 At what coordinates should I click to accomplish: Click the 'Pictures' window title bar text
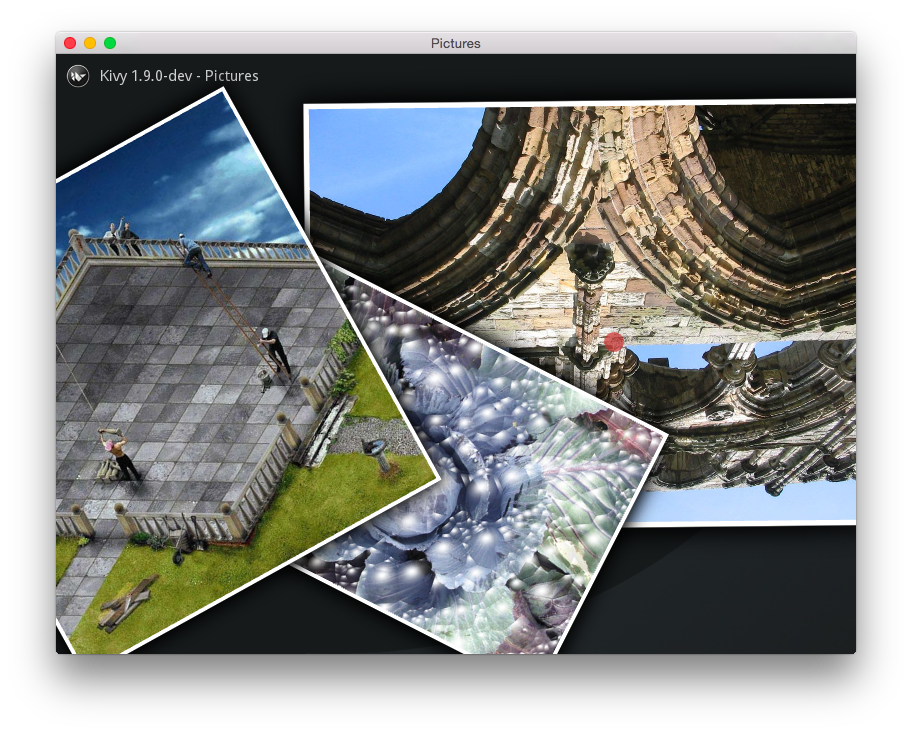[x=455, y=44]
